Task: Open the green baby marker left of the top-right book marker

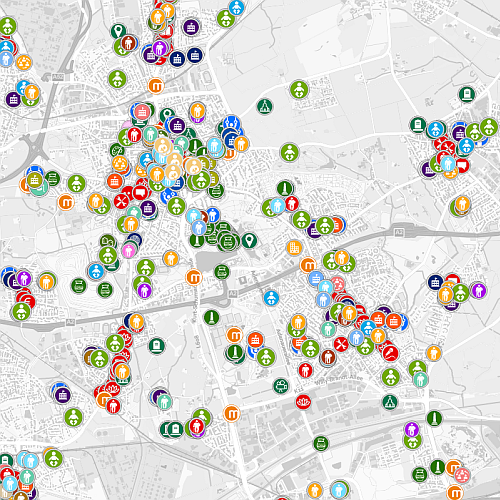Action: click(299, 89)
